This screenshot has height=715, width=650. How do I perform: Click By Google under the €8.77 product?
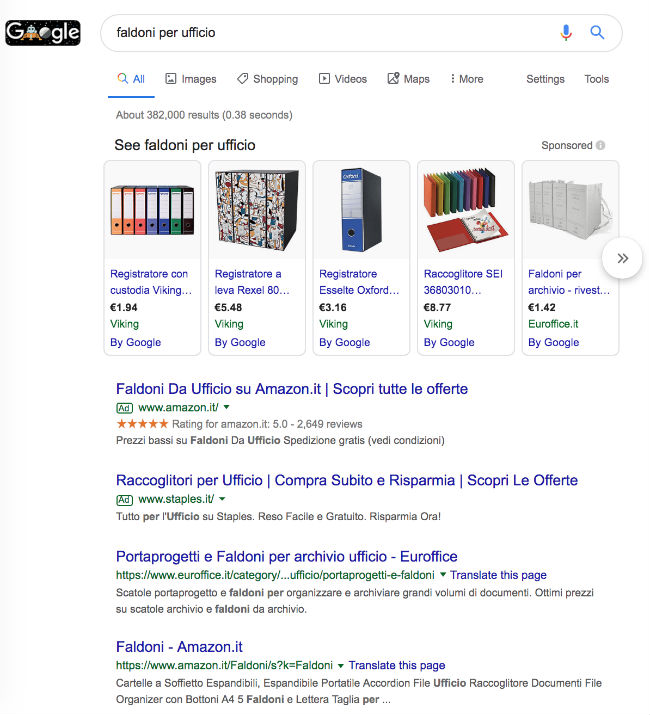pyautogui.click(x=449, y=342)
